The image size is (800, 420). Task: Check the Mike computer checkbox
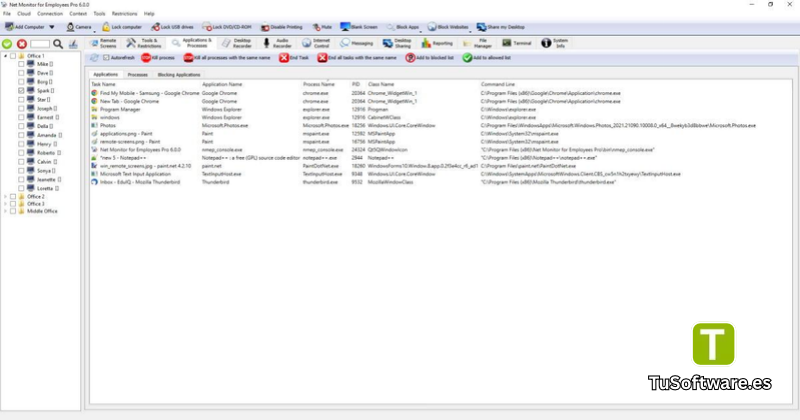coord(21,64)
